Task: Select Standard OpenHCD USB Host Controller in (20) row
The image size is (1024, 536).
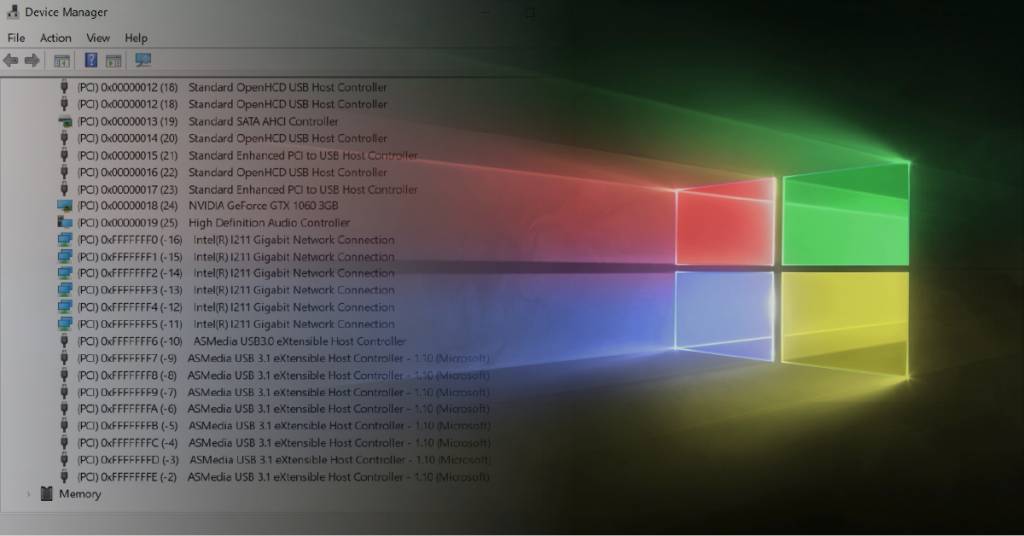Action: pos(287,138)
